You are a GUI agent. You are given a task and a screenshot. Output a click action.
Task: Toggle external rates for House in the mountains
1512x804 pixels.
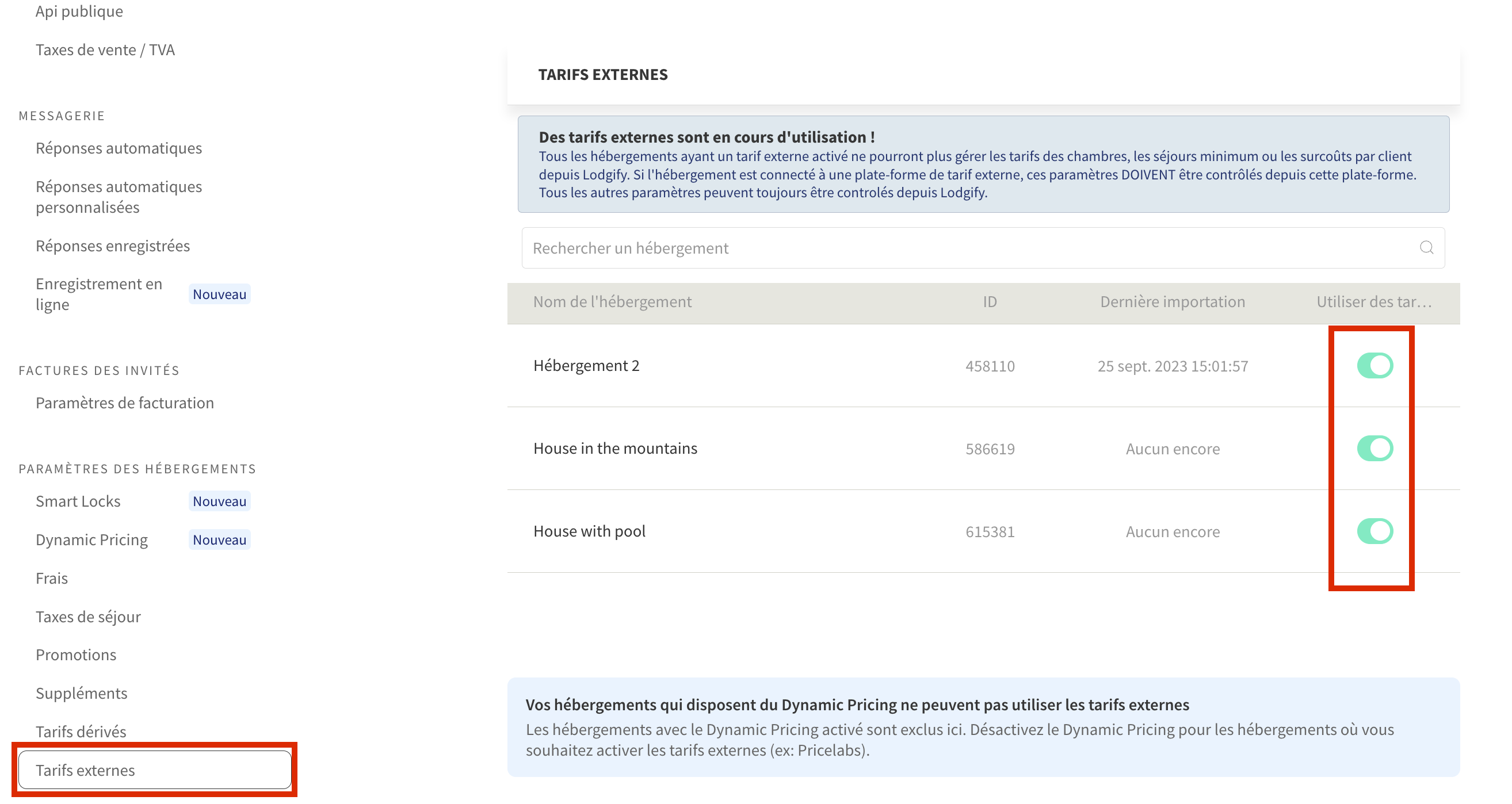(x=1374, y=449)
